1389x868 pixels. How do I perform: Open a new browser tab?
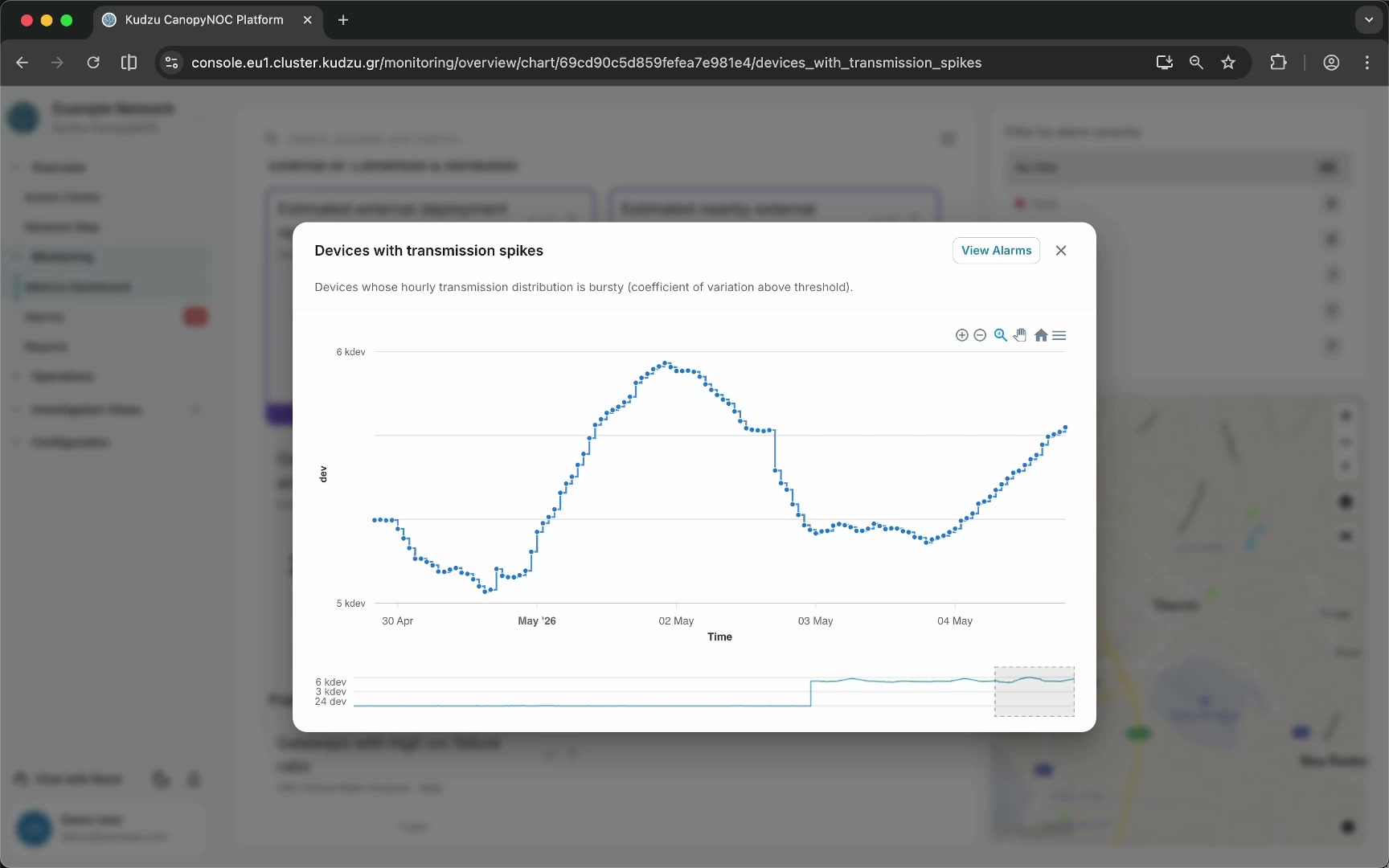343,20
